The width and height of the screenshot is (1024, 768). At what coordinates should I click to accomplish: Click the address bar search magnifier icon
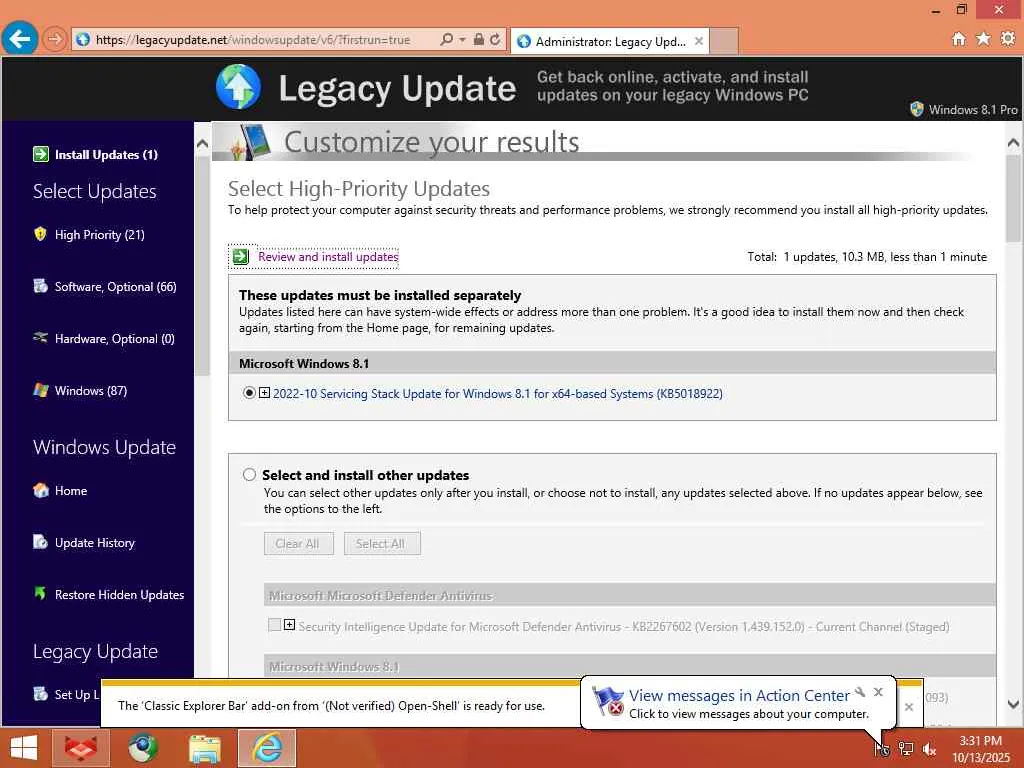446,39
